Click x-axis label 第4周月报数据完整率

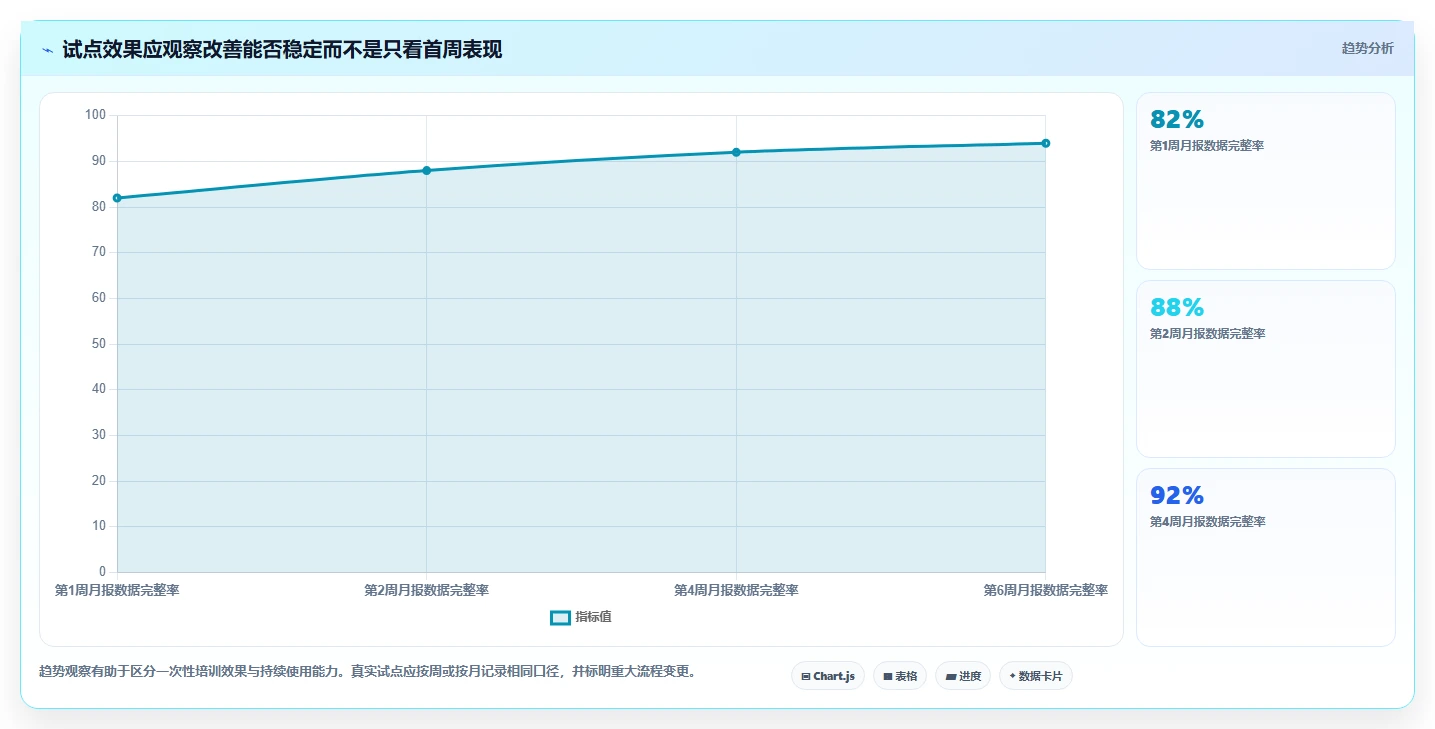(736, 590)
